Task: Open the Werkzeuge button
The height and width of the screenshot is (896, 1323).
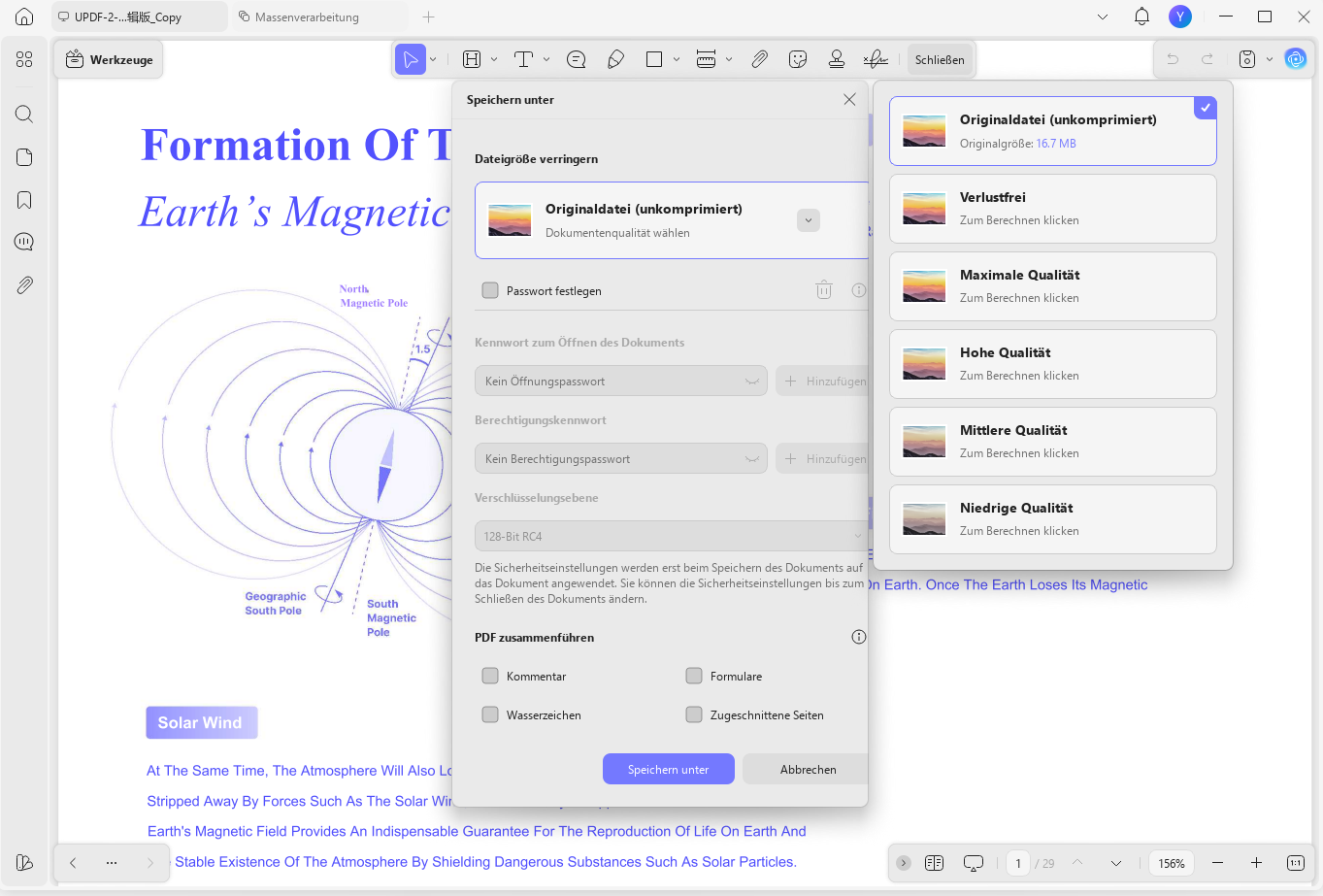Action: 109,59
